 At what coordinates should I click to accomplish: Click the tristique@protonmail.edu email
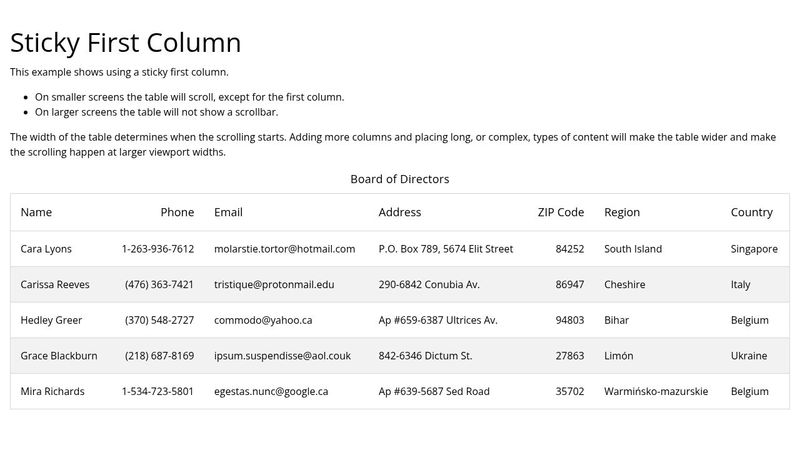pos(274,285)
